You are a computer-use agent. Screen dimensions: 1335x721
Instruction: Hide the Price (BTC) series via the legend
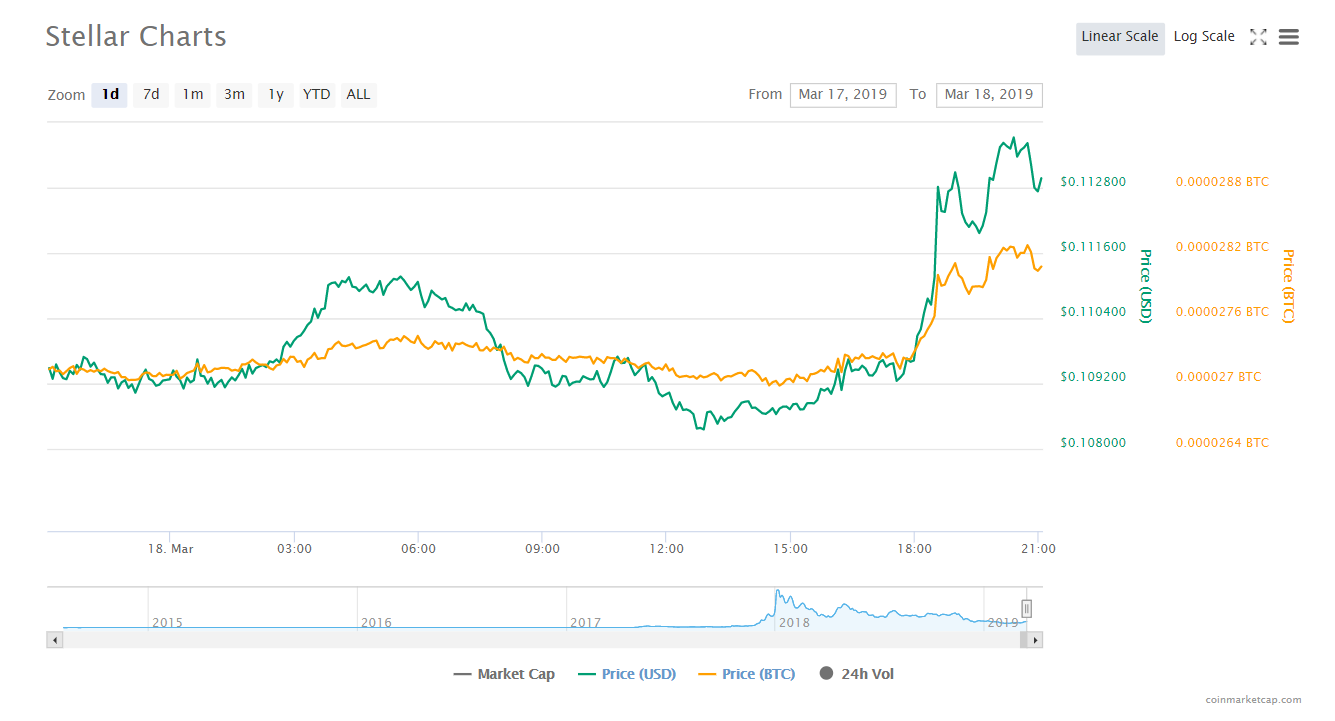point(746,673)
